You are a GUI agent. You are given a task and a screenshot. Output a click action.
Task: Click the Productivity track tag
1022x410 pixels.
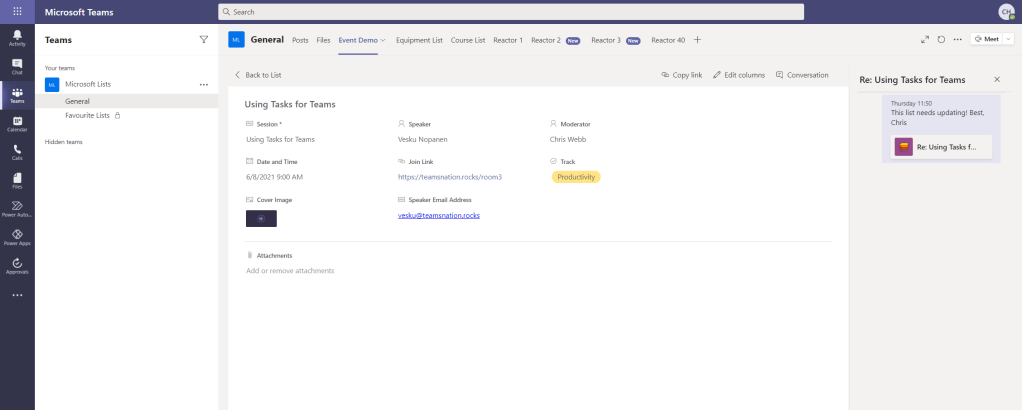576,177
